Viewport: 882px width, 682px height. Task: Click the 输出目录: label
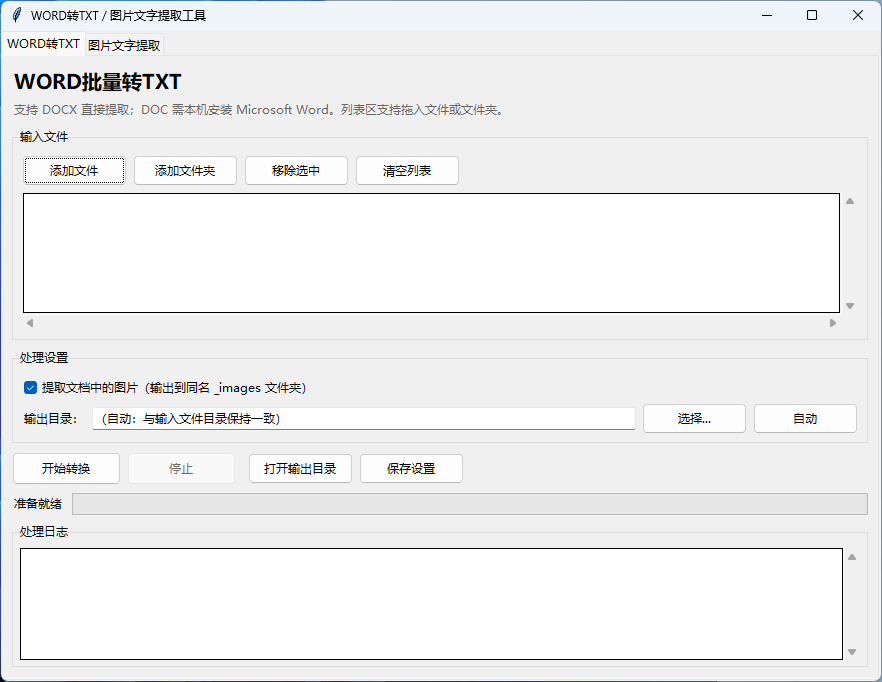coord(51,419)
